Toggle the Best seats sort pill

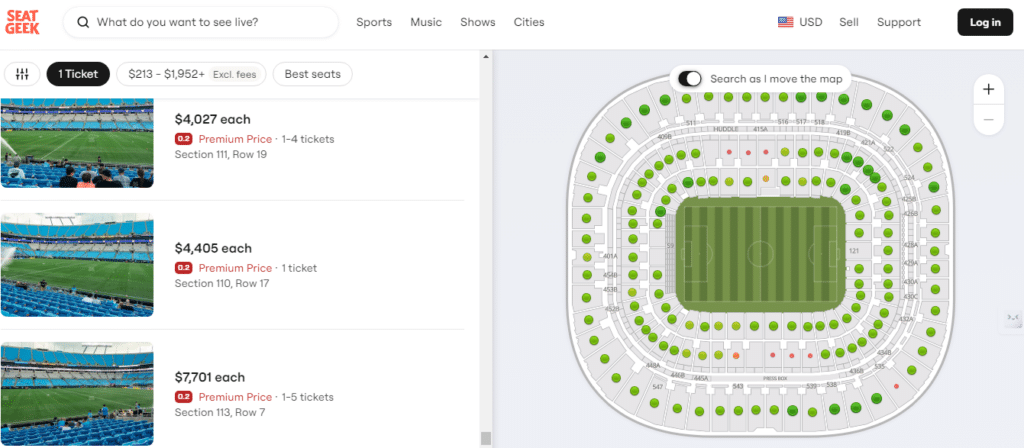click(312, 74)
